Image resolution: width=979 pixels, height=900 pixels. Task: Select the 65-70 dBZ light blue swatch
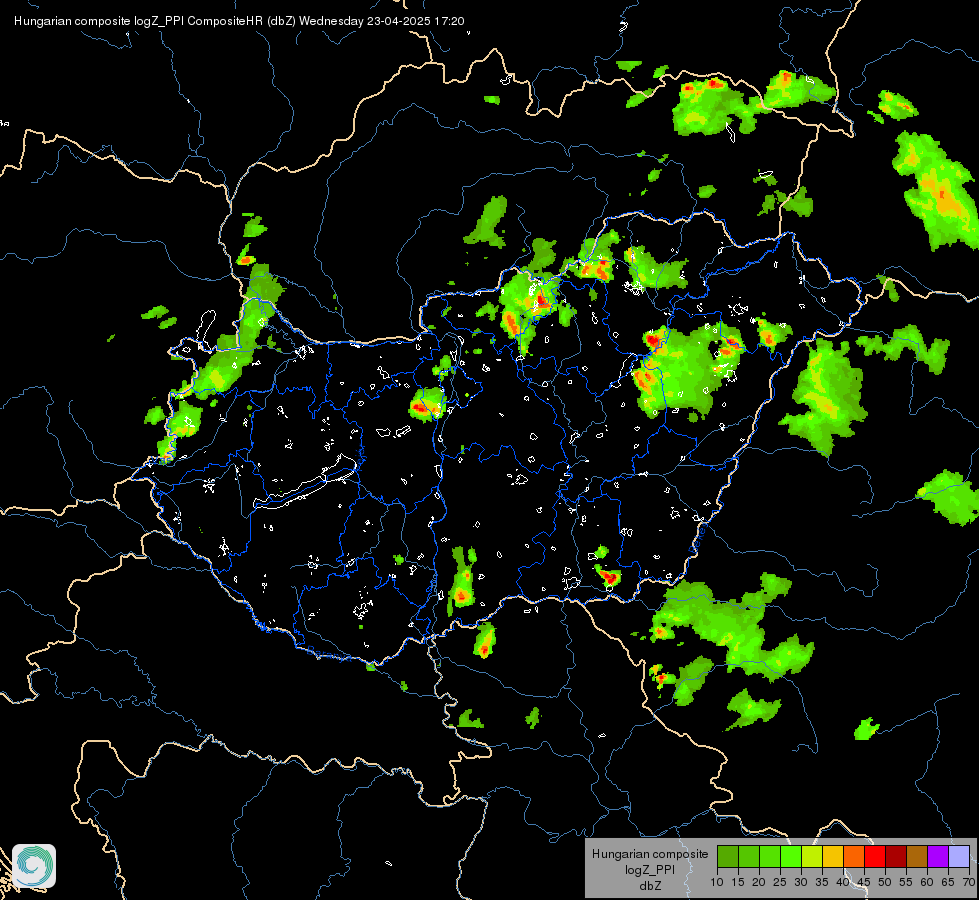pyautogui.click(x=959, y=856)
